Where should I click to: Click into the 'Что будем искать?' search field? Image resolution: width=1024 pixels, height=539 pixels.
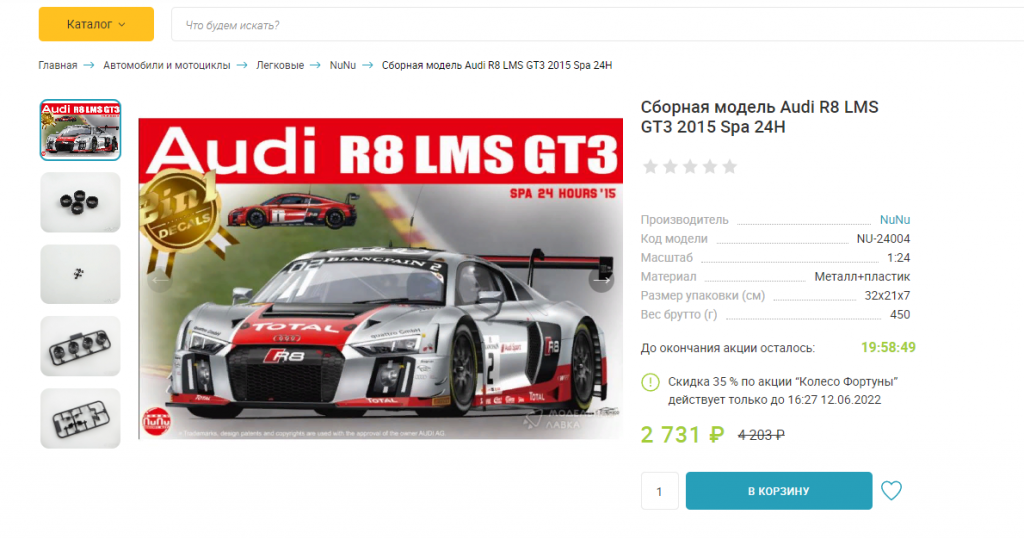pyautogui.click(x=598, y=25)
